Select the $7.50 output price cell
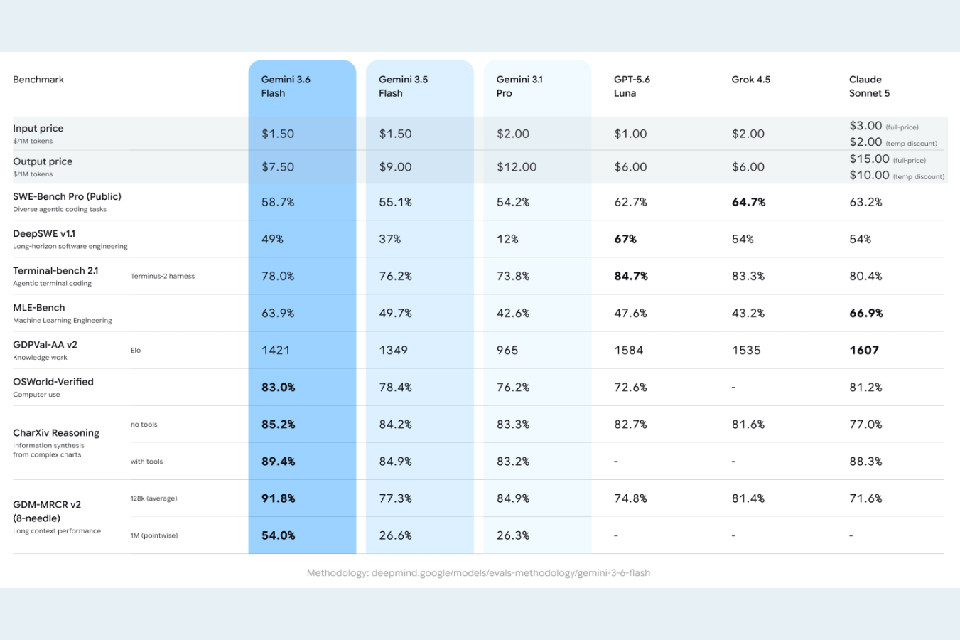 (x=278, y=167)
